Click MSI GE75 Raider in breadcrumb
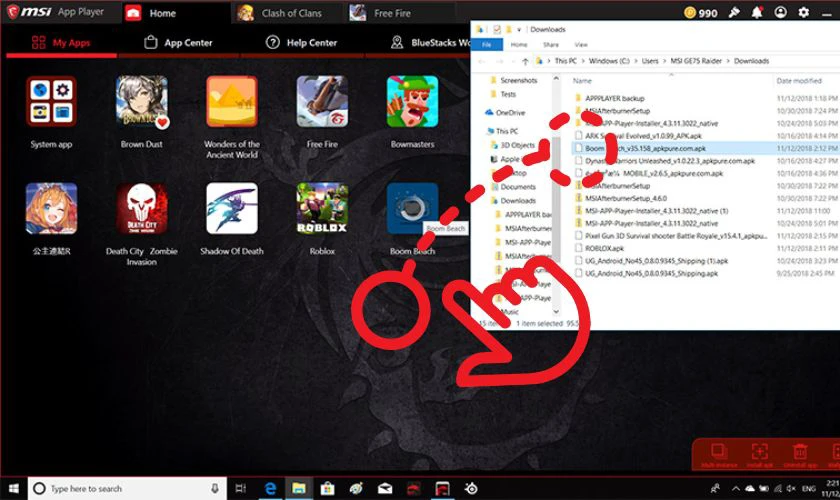840x500 pixels. [x=696, y=61]
